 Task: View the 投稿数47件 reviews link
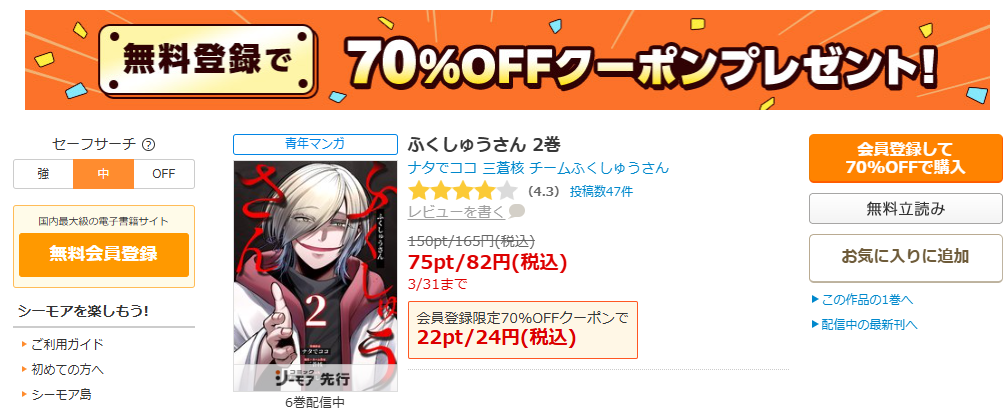point(601,191)
